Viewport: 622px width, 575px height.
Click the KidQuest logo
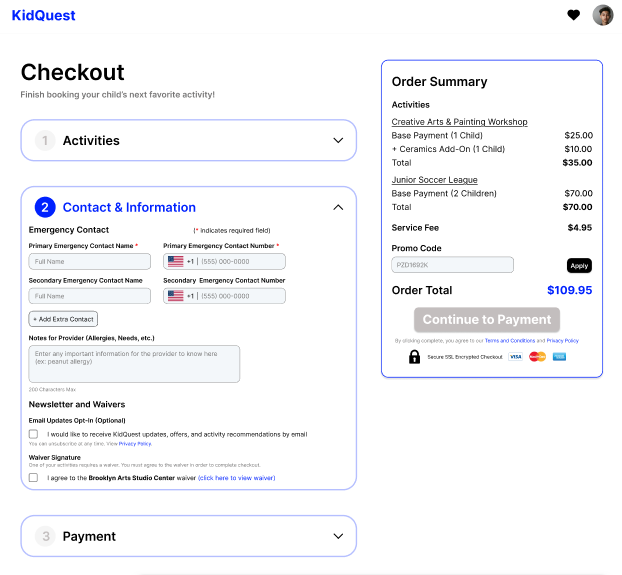pos(43,15)
